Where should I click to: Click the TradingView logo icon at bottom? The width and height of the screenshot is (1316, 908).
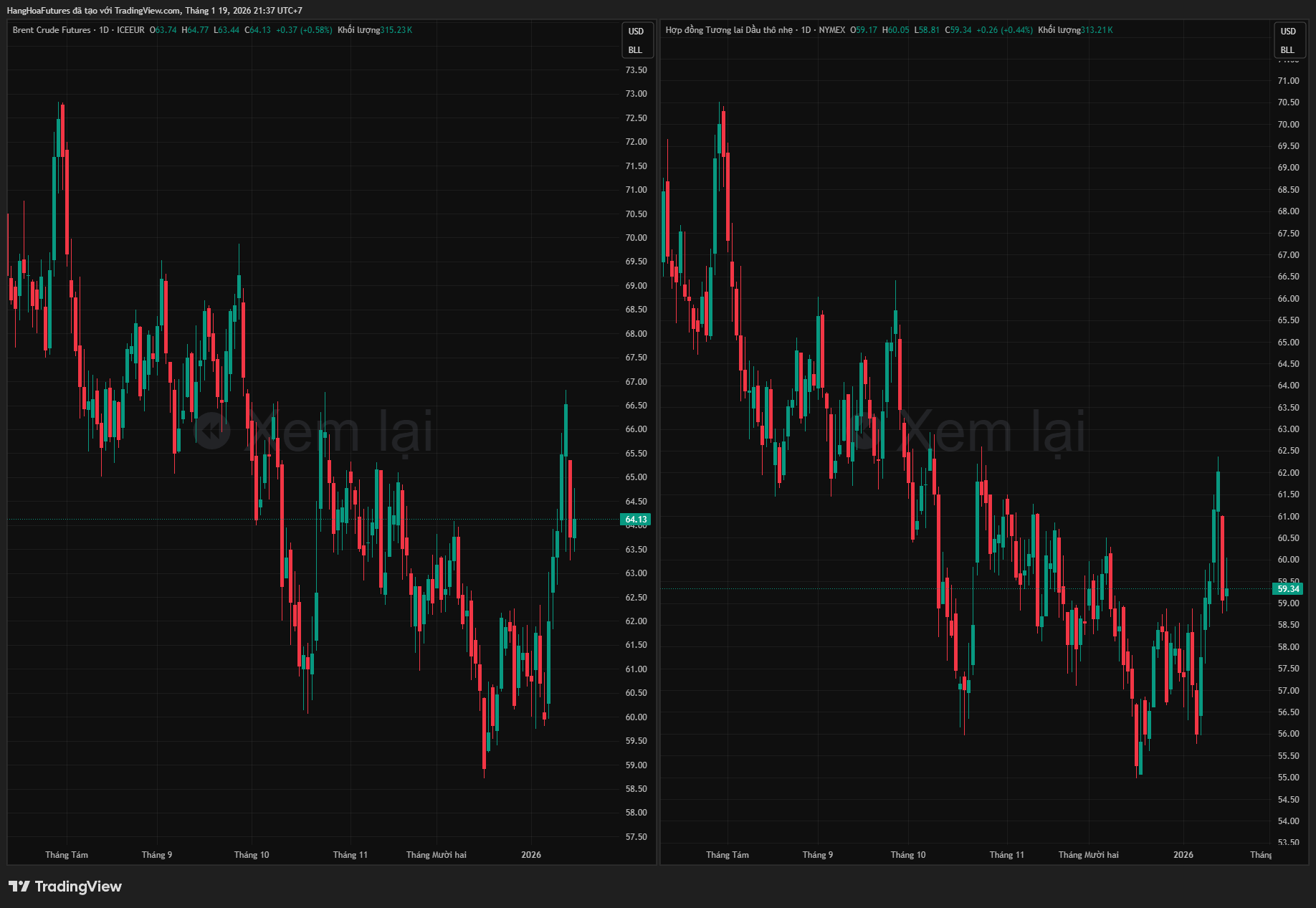point(19,887)
